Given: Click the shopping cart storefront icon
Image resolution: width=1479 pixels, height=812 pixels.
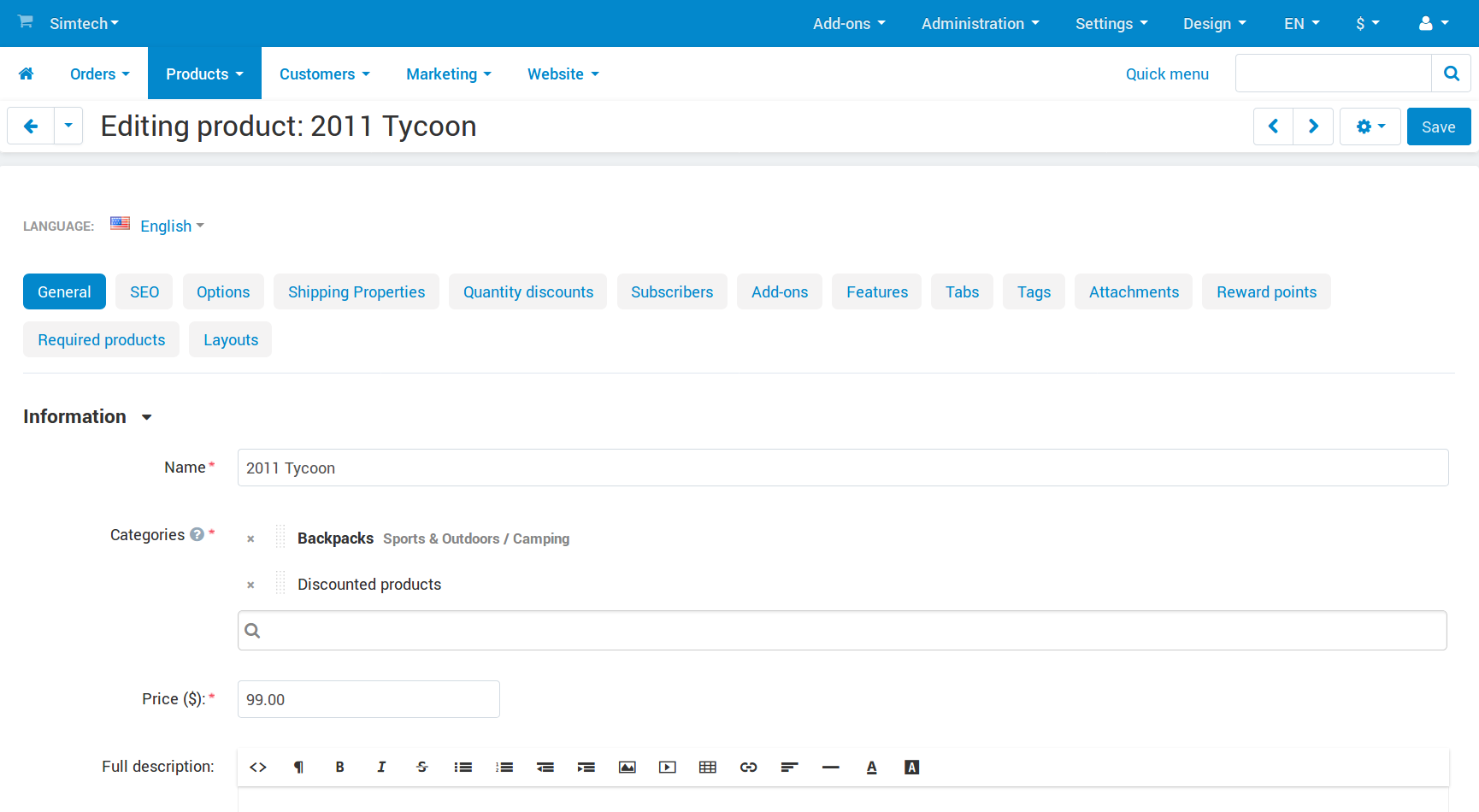Looking at the screenshot, I should point(26,22).
